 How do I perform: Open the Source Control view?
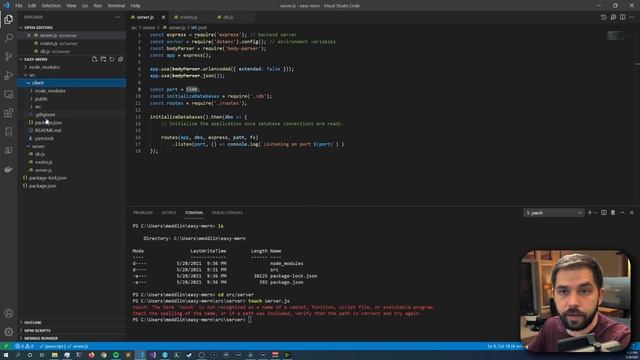tap(9, 57)
